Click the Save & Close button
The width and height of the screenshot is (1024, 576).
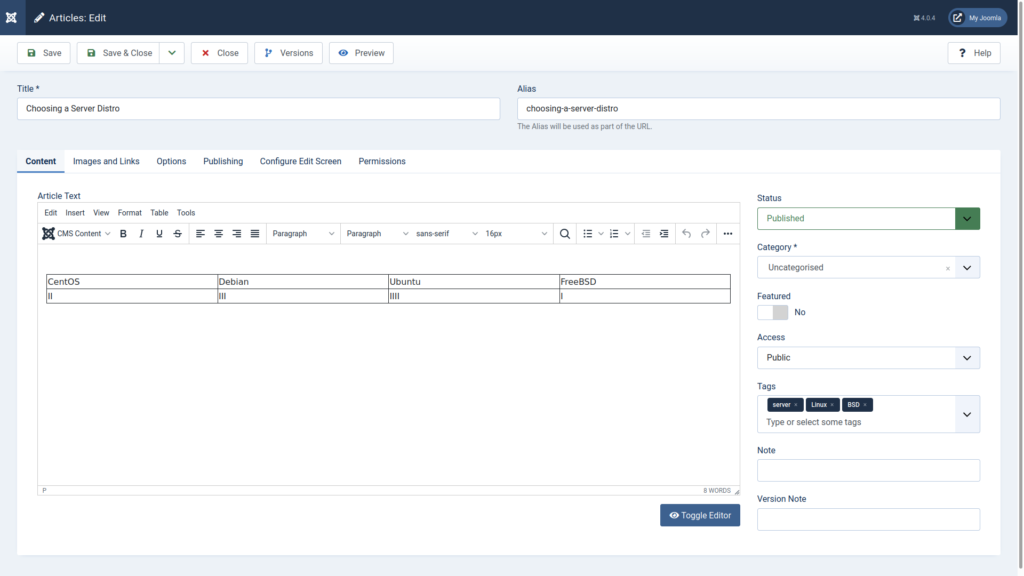point(118,53)
